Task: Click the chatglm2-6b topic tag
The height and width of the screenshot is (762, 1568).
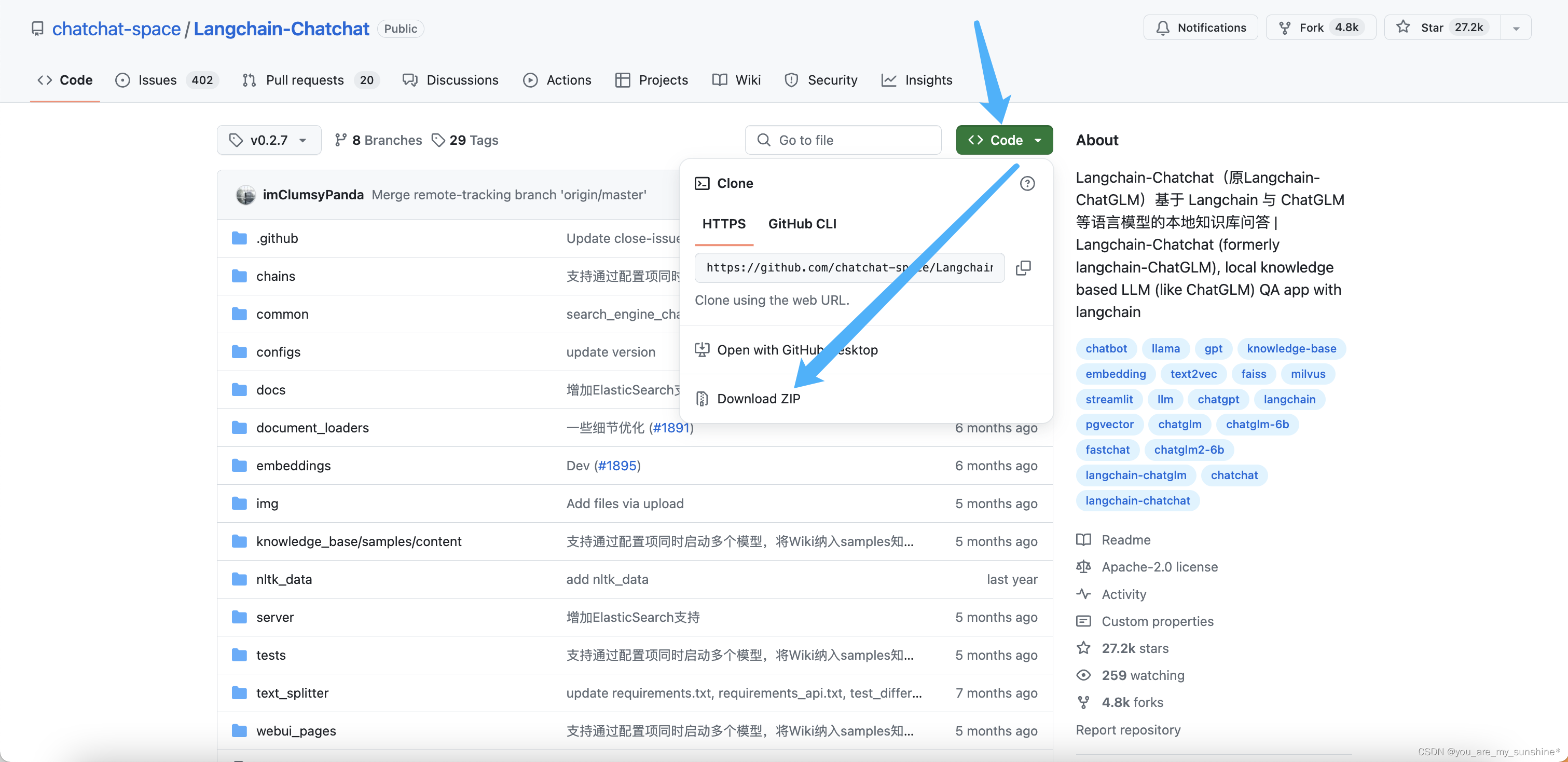Action: click(x=1188, y=450)
